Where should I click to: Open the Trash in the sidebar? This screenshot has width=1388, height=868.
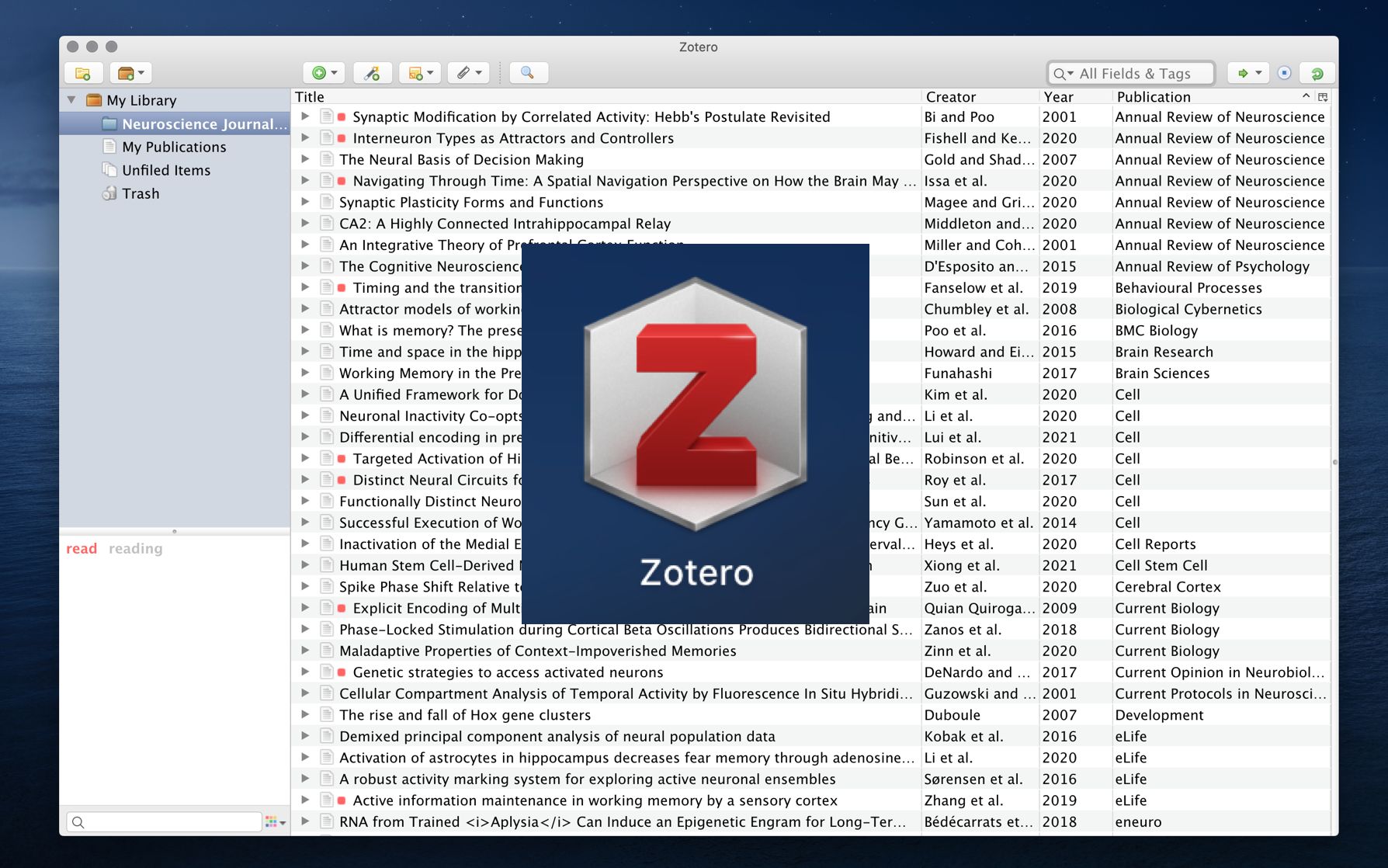point(141,194)
